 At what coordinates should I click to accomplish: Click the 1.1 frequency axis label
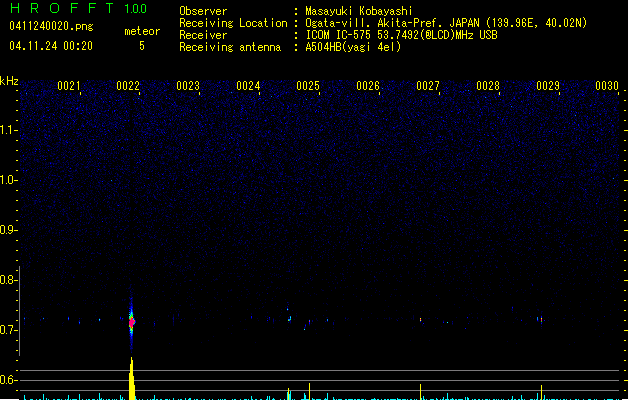point(8,130)
